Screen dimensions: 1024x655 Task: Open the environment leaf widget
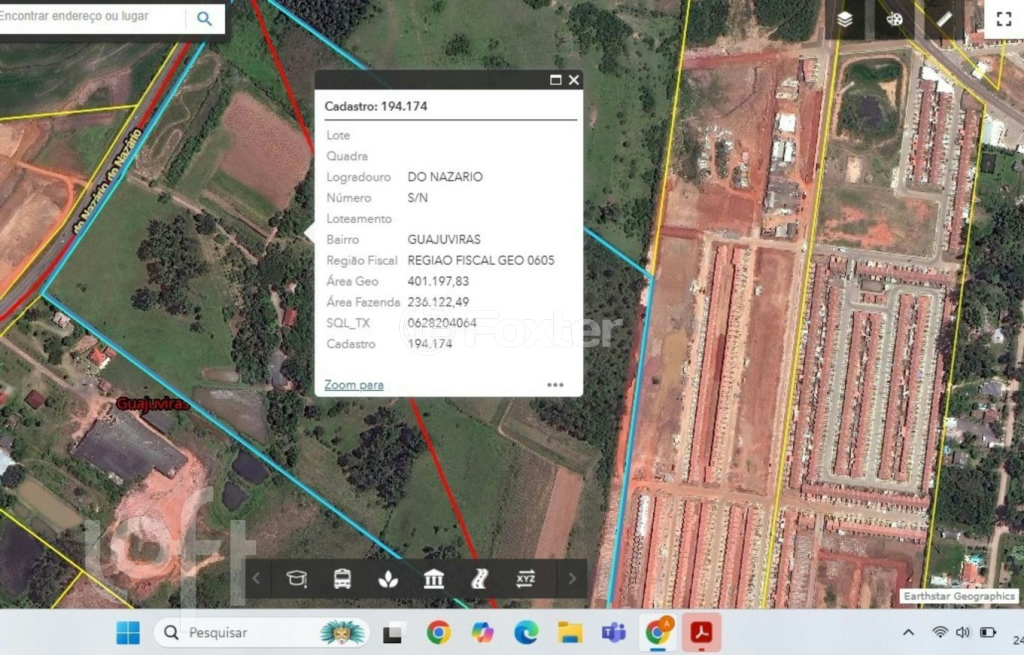388,578
